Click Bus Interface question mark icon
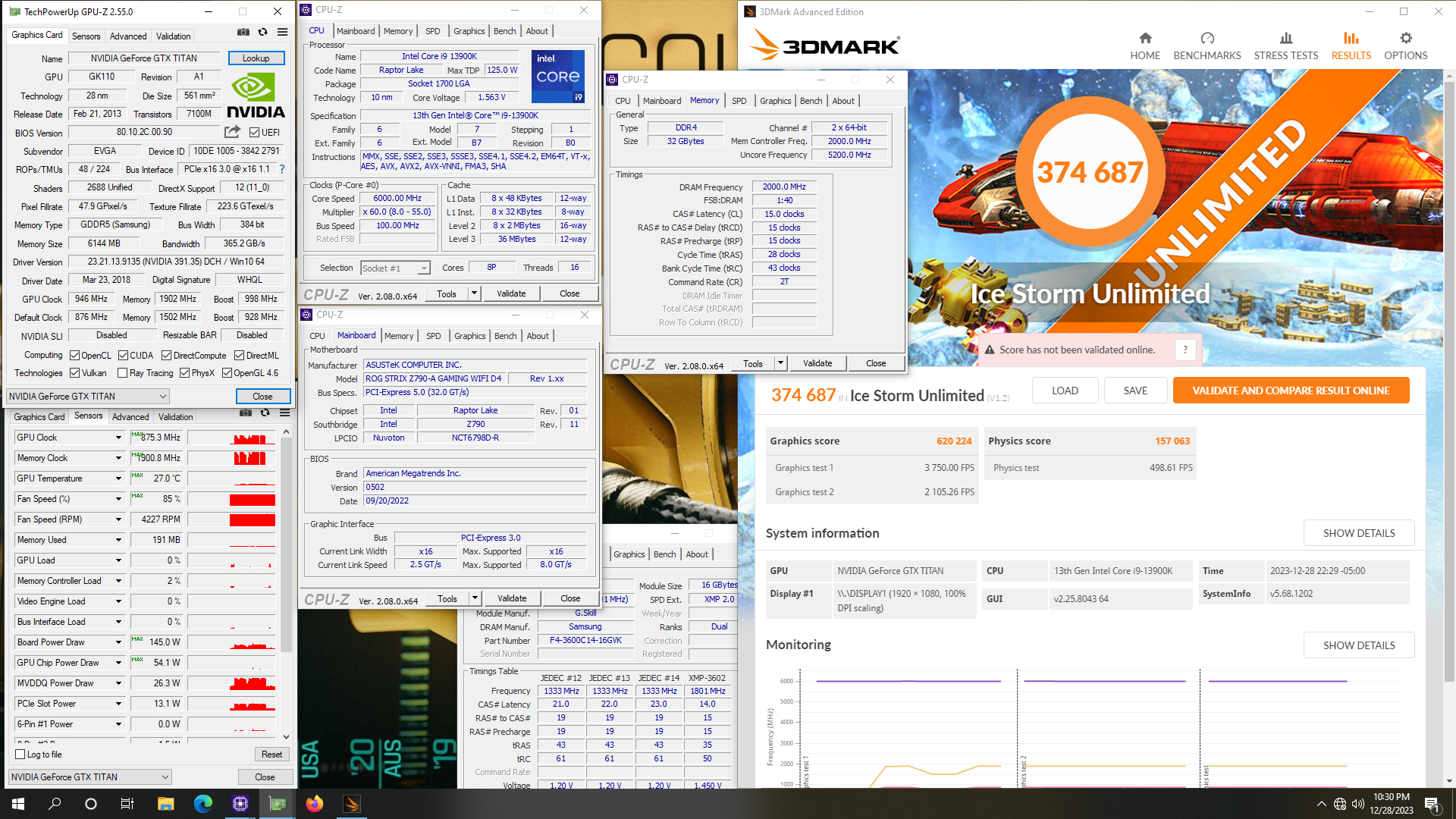This screenshot has width=1456, height=819. [282, 169]
